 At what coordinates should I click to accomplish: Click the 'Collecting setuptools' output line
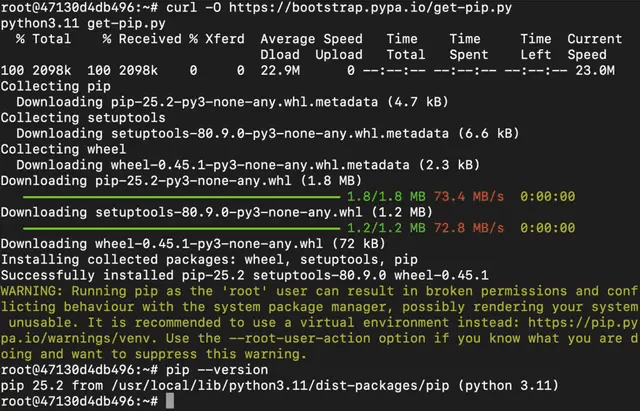pos(83,118)
